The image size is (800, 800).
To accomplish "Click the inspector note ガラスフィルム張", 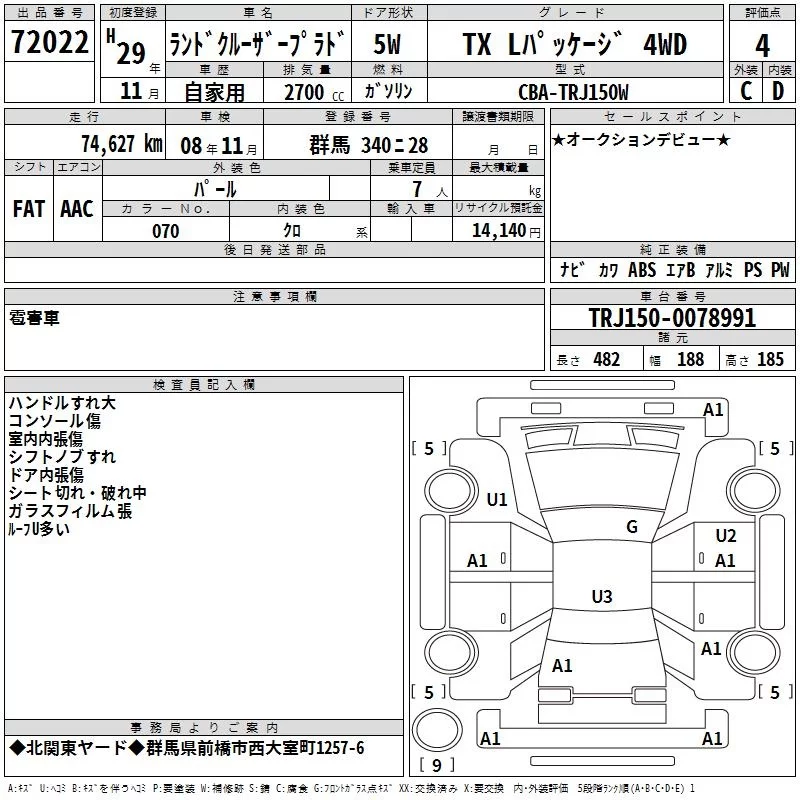I will pos(70,510).
